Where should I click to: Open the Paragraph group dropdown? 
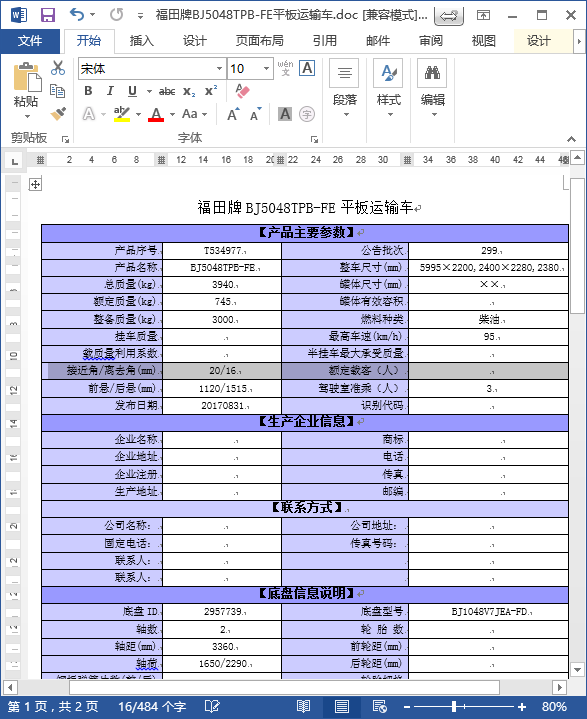(344, 88)
